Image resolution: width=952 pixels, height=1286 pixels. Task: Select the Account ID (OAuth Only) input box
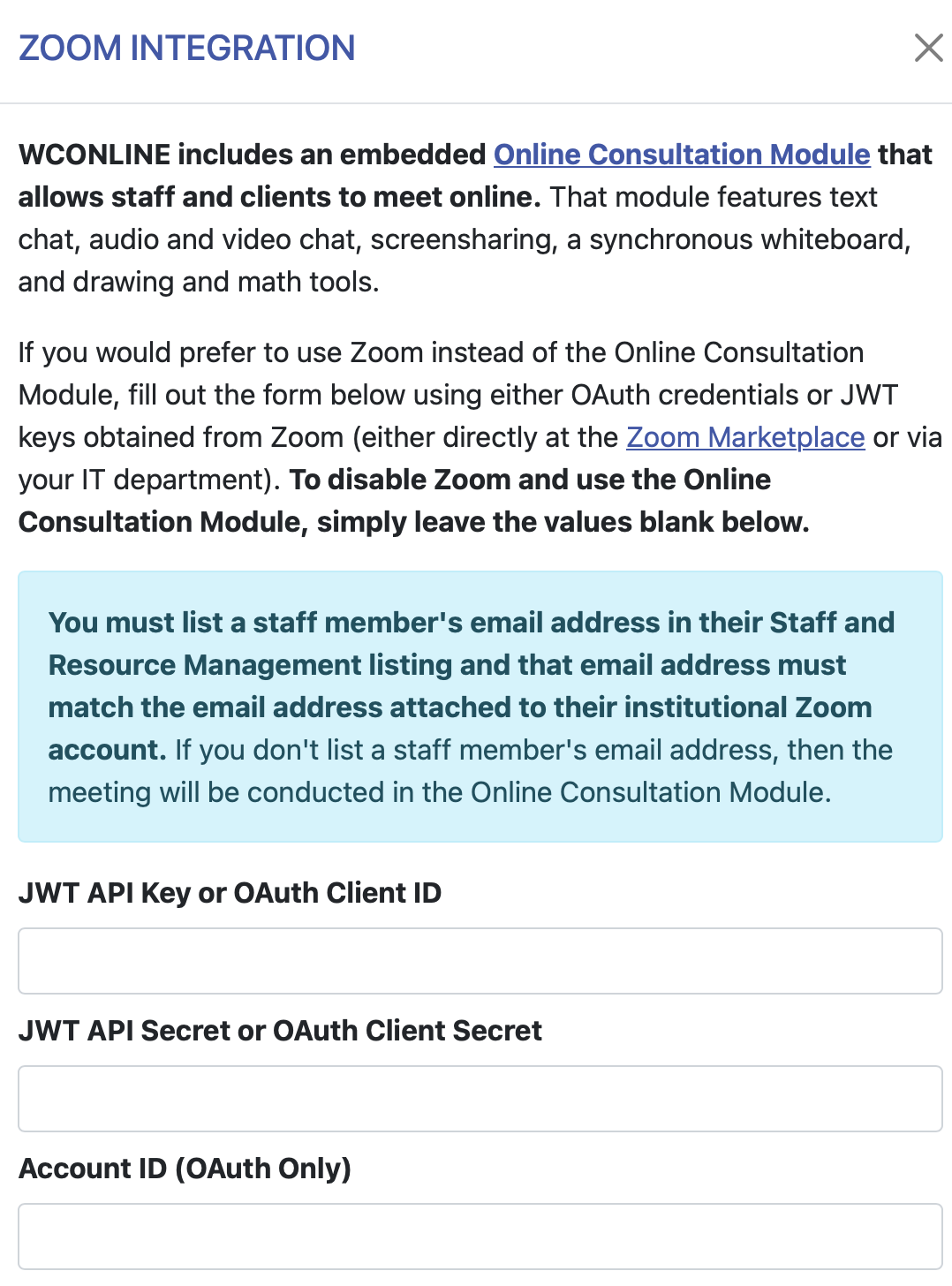click(480, 1237)
